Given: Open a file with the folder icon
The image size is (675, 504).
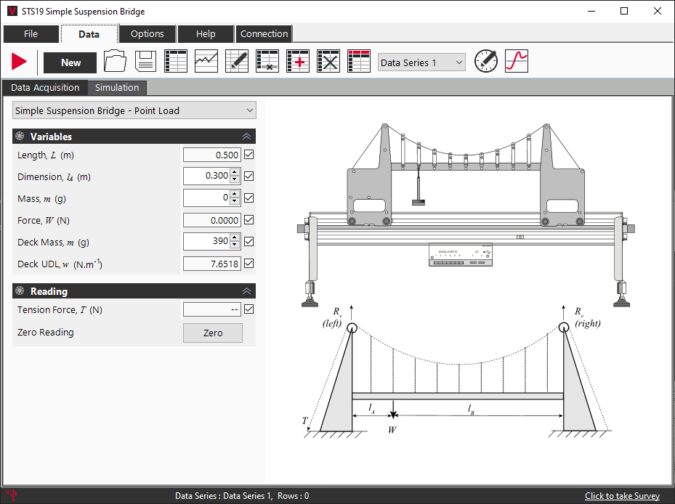Looking at the screenshot, I should (x=115, y=61).
